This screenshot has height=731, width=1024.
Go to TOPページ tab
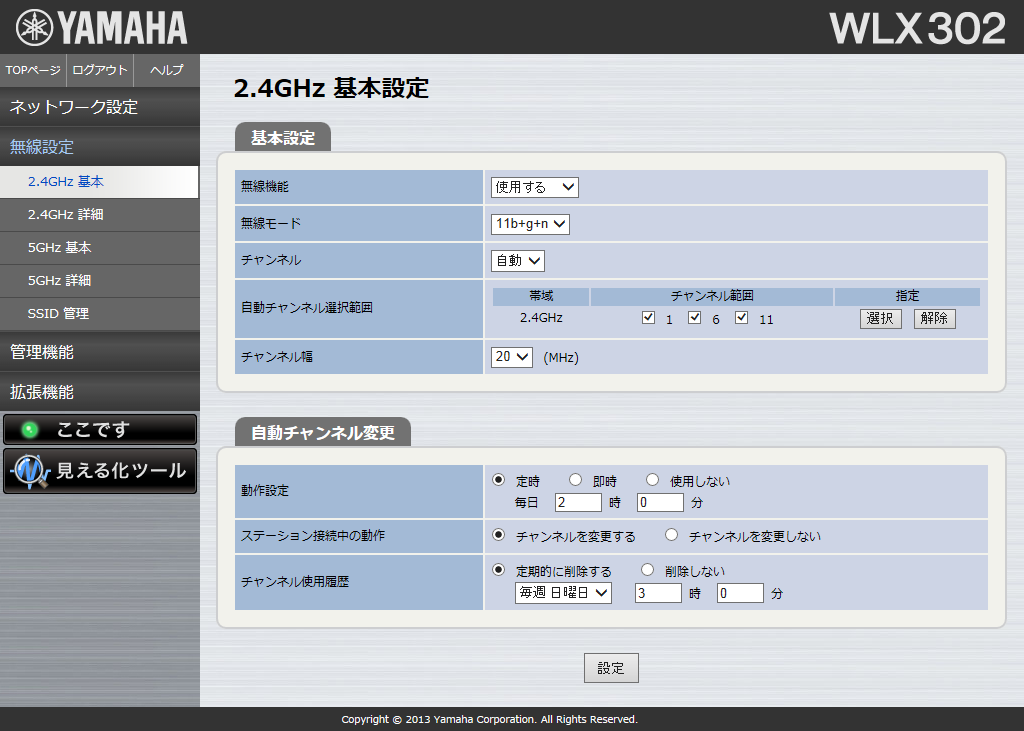pyautogui.click(x=33, y=70)
